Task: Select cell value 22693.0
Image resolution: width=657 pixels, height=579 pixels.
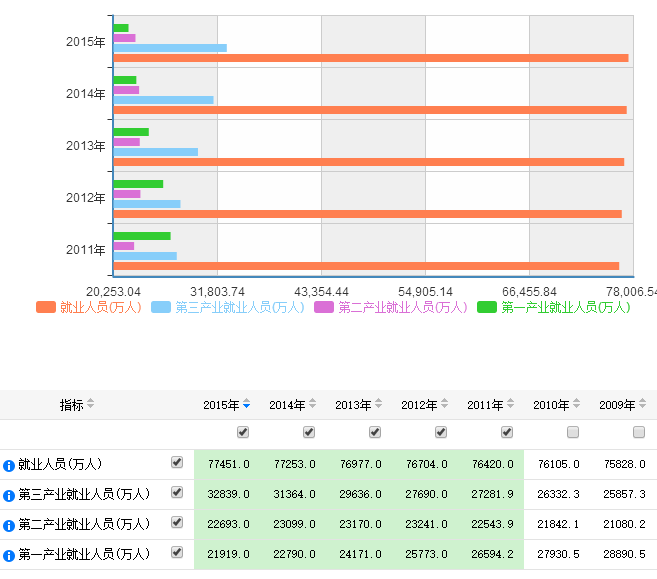Action: point(229,524)
